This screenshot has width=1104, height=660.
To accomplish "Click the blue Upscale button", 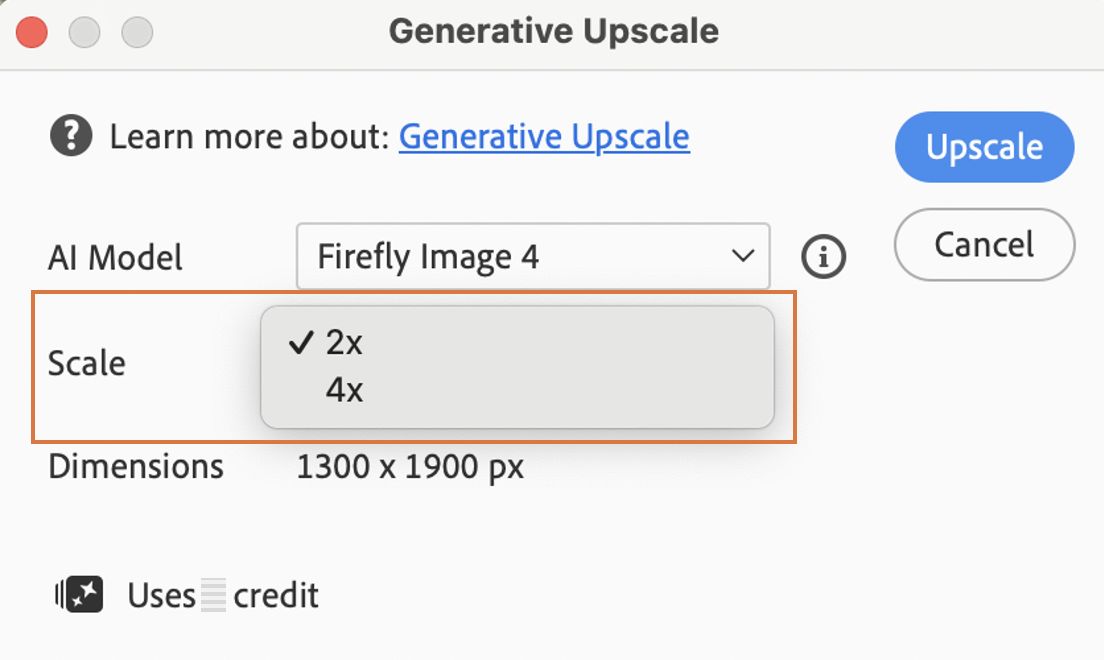I will [x=984, y=147].
